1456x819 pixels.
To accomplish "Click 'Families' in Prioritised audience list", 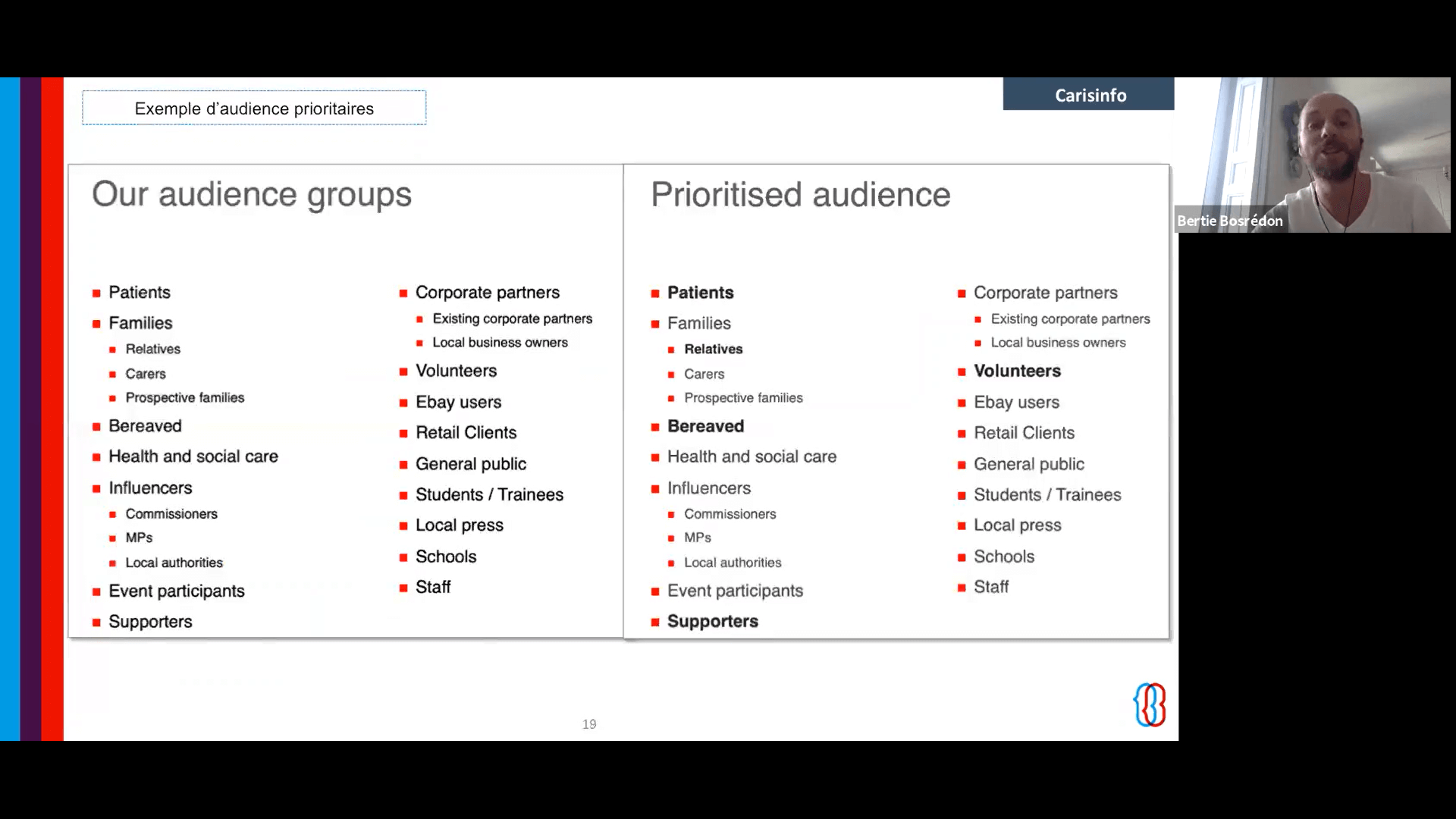I will (x=699, y=323).
